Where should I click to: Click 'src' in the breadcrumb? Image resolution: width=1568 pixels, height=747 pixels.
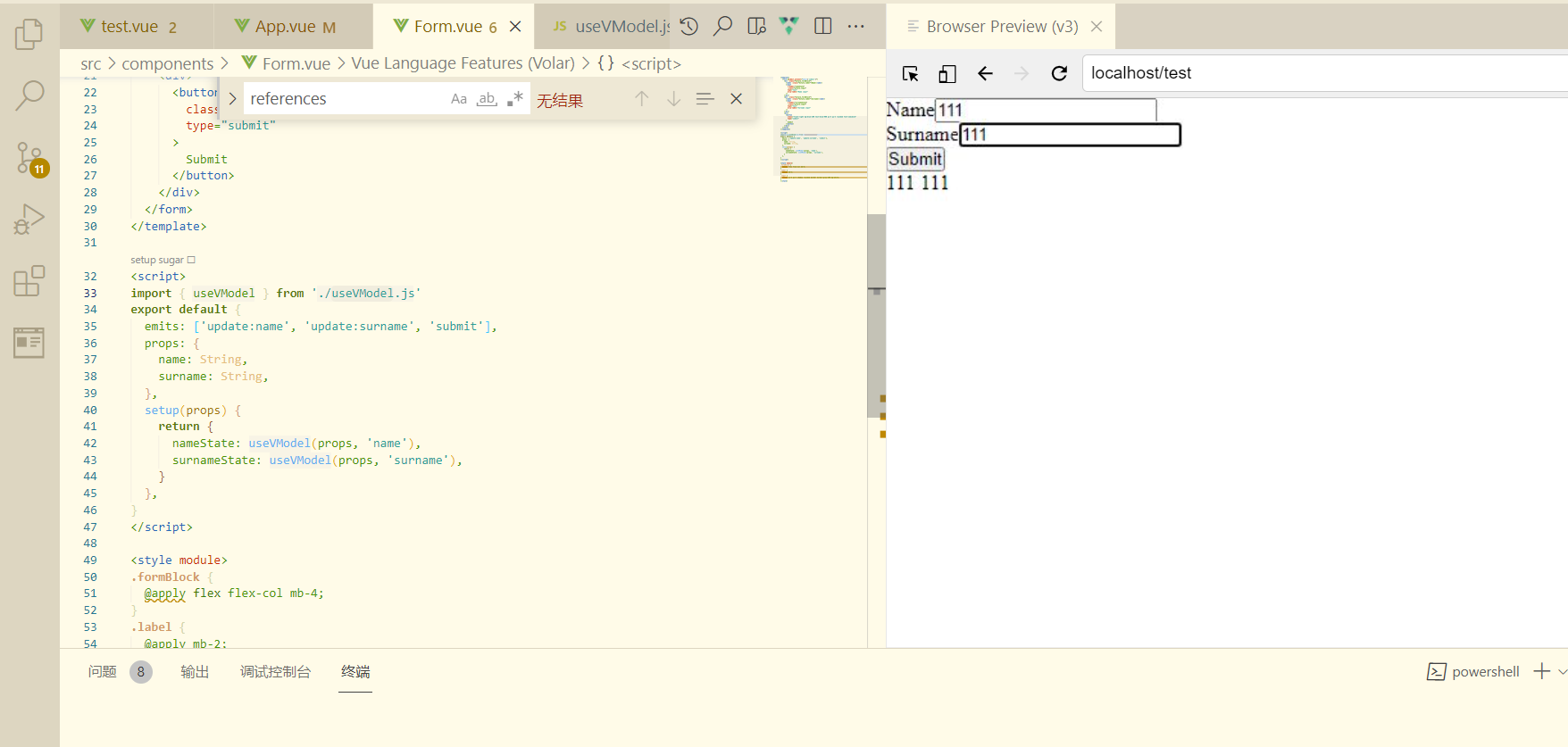click(x=90, y=63)
